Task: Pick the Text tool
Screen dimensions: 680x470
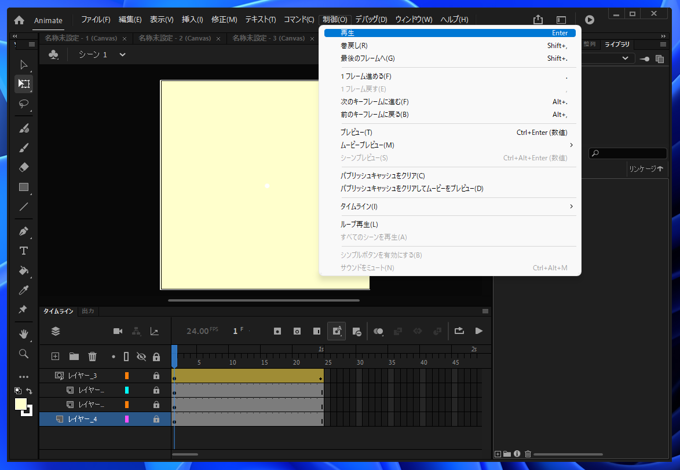Action: (24, 250)
